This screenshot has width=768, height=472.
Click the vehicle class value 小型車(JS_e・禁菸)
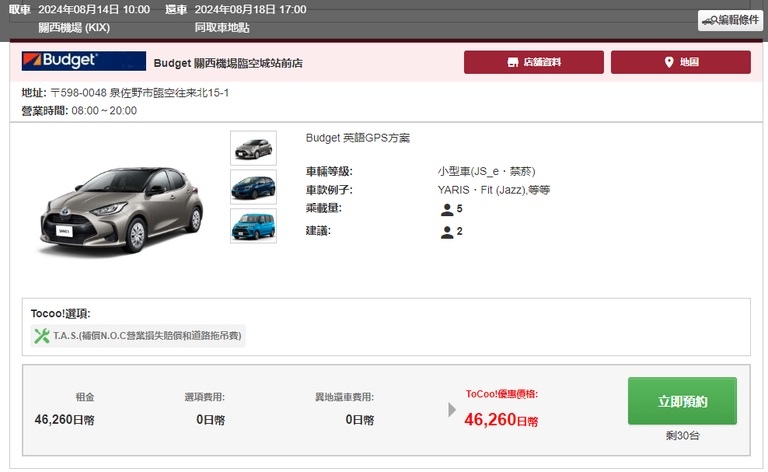click(486, 171)
